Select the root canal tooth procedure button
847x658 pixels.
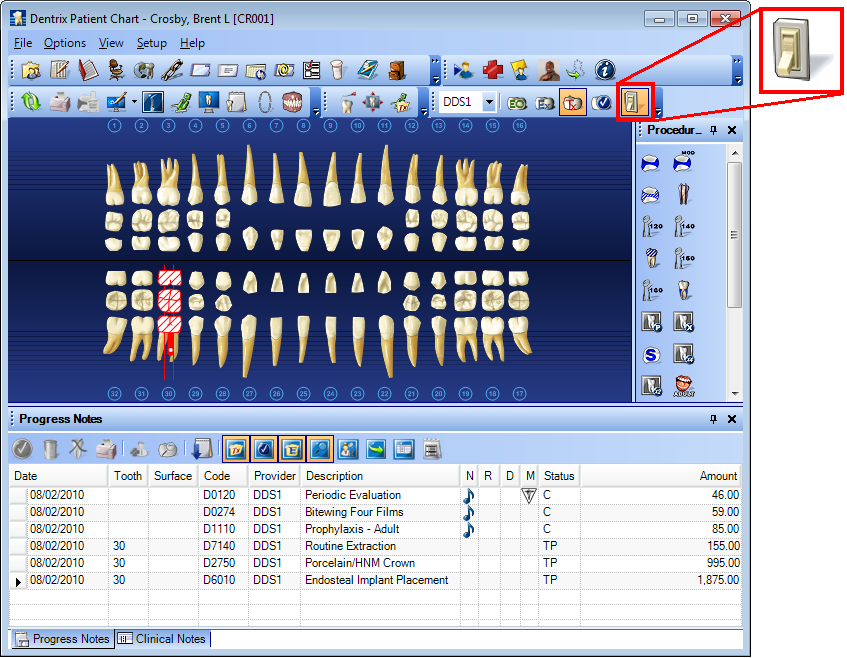(x=684, y=193)
